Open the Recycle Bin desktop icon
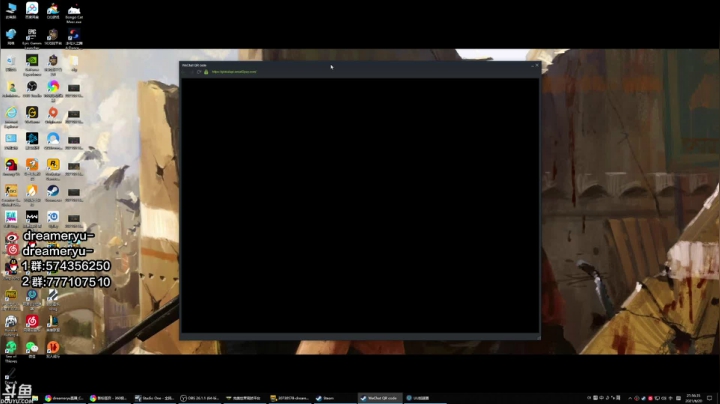 [11, 63]
